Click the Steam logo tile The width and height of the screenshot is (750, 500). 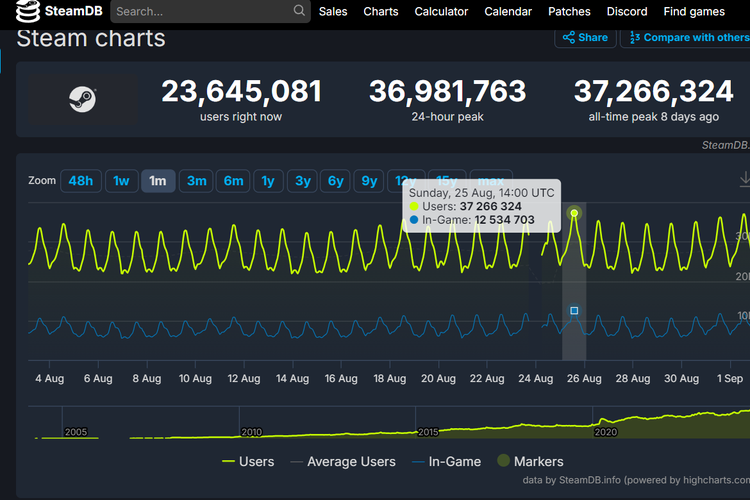(82, 99)
